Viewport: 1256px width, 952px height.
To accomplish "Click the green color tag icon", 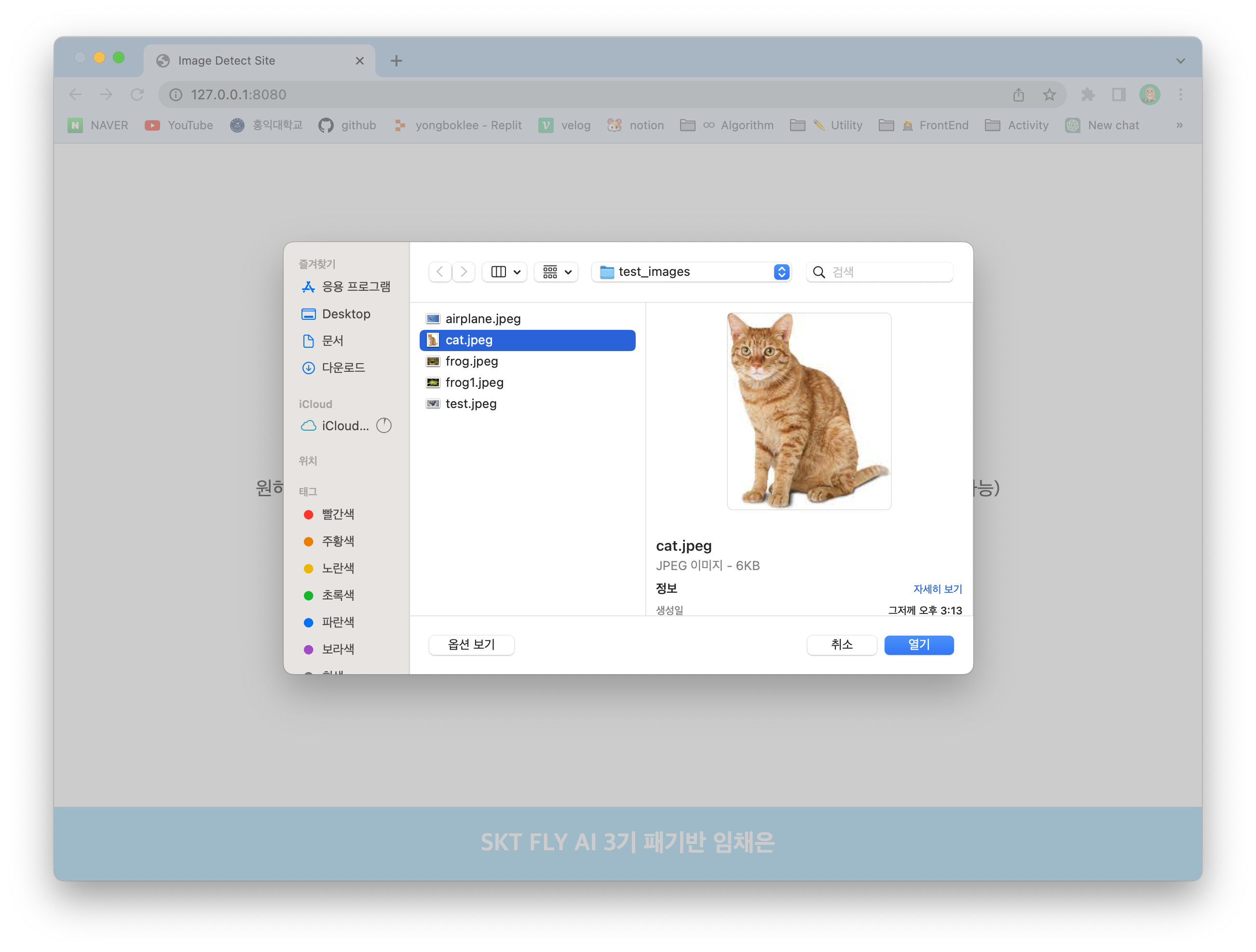I will [309, 595].
